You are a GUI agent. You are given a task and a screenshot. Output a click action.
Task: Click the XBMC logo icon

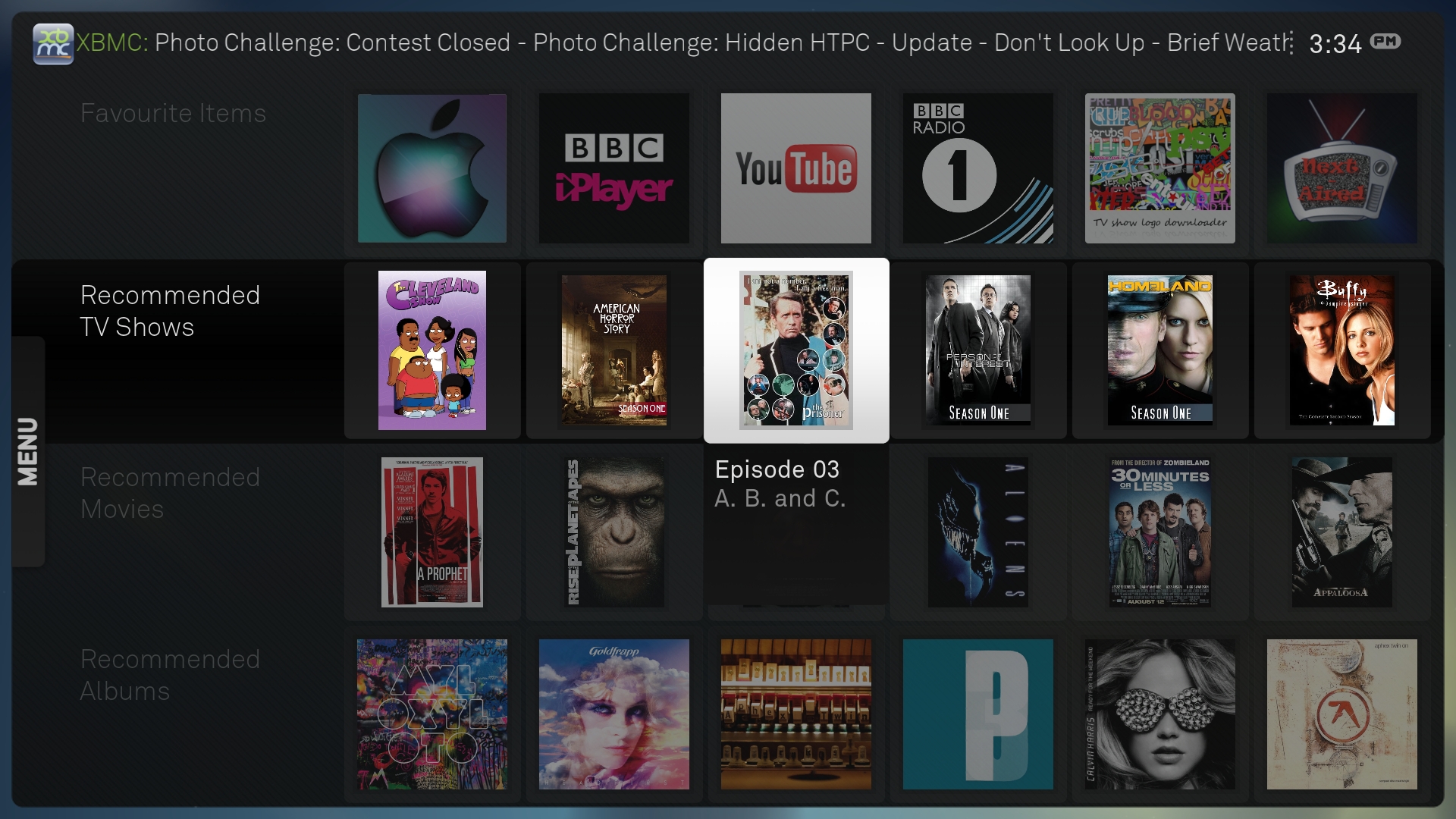(x=52, y=43)
